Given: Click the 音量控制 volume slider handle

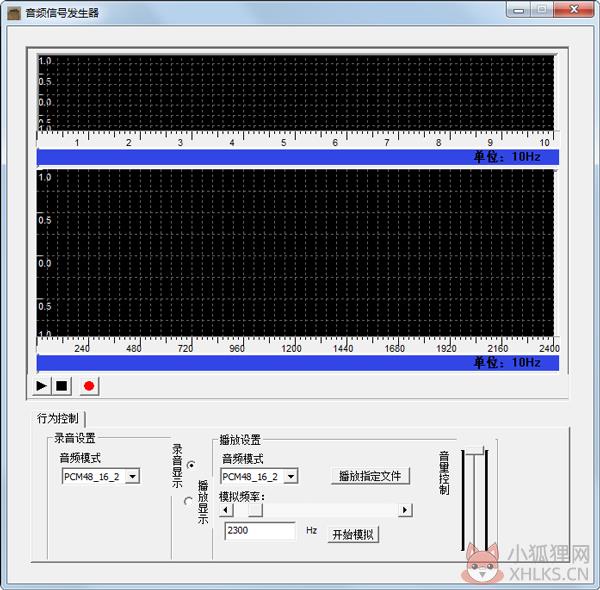Looking at the screenshot, I should [x=474, y=450].
